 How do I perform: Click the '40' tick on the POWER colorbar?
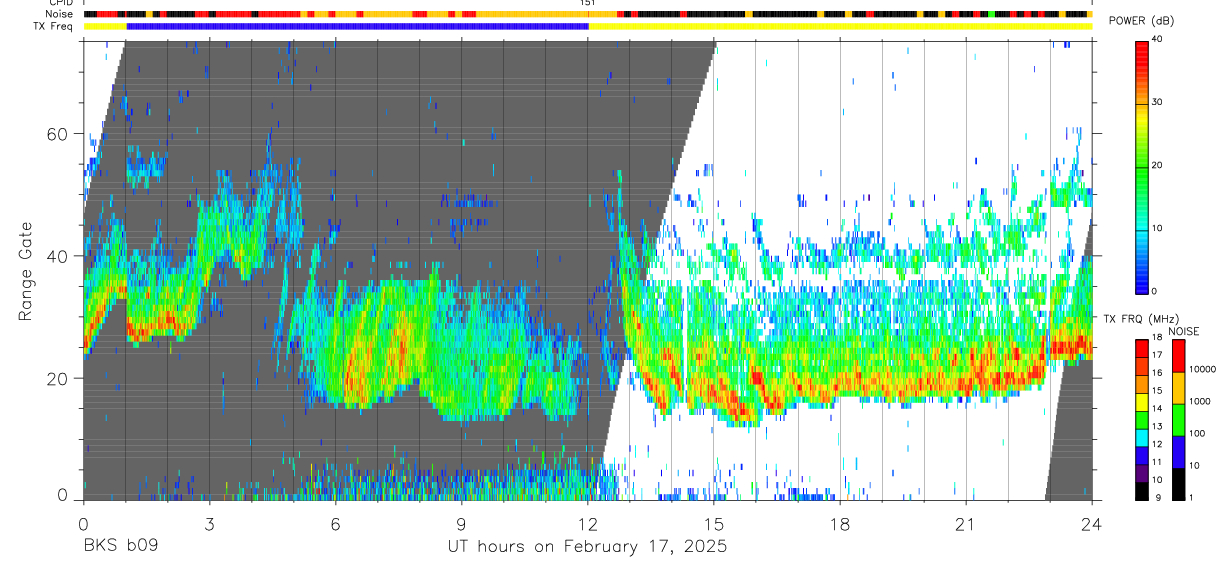(1158, 40)
